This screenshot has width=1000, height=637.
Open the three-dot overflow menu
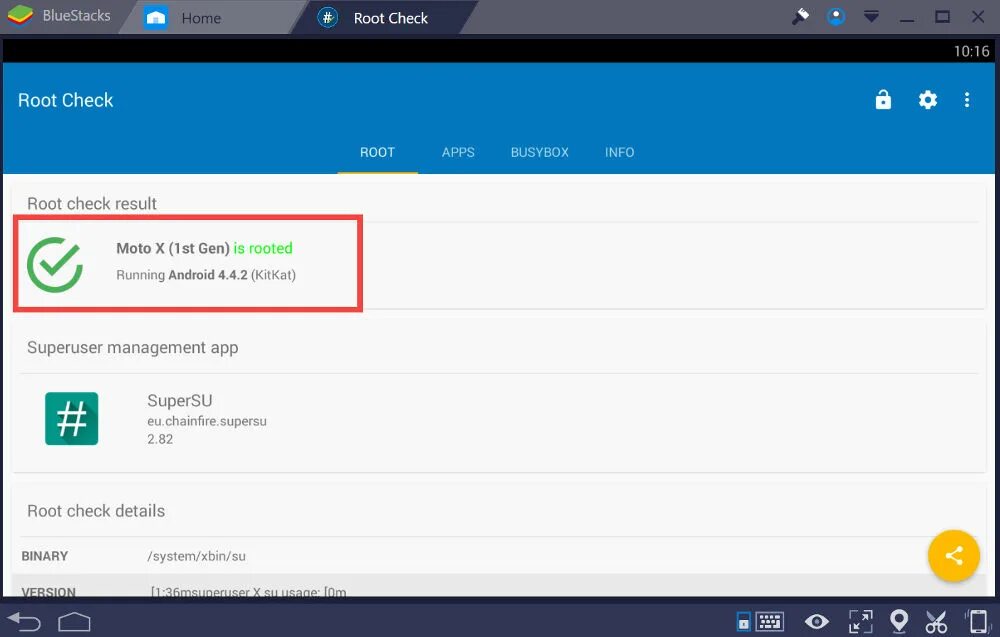pyautogui.click(x=967, y=99)
